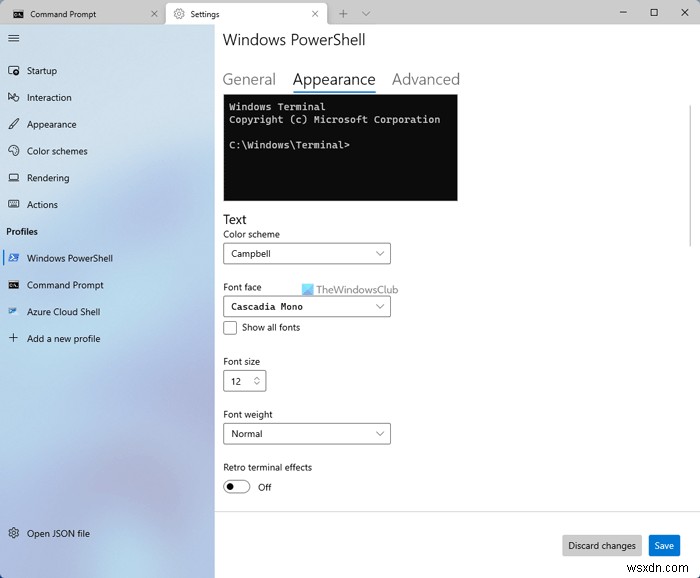Click the settings page vertical scrollbar
Image resolution: width=700 pixels, height=578 pixels.
coord(690,175)
